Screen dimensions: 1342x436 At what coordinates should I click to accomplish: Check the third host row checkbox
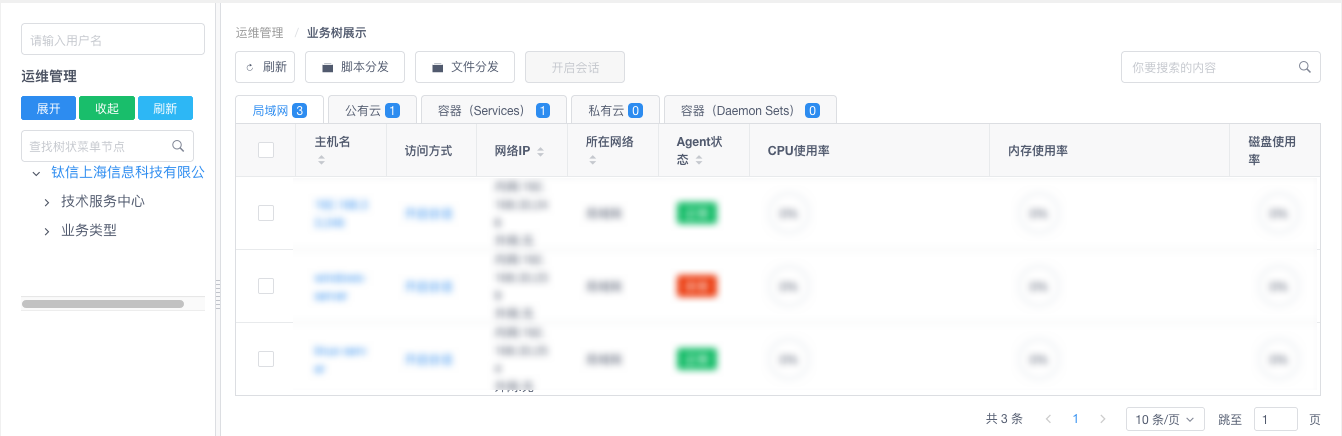tap(266, 358)
